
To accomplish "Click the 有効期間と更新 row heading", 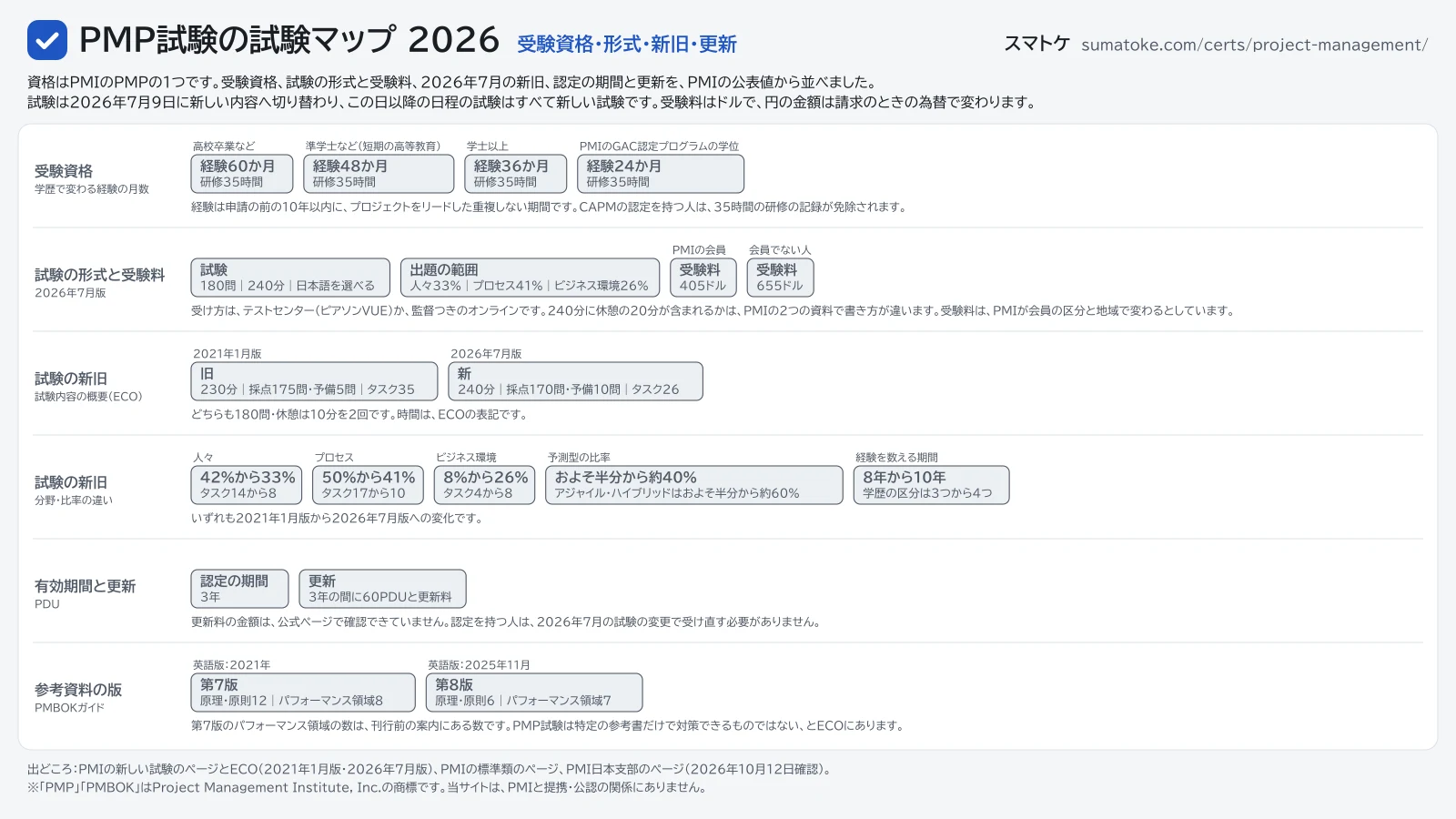I will [x=85, y=586].
